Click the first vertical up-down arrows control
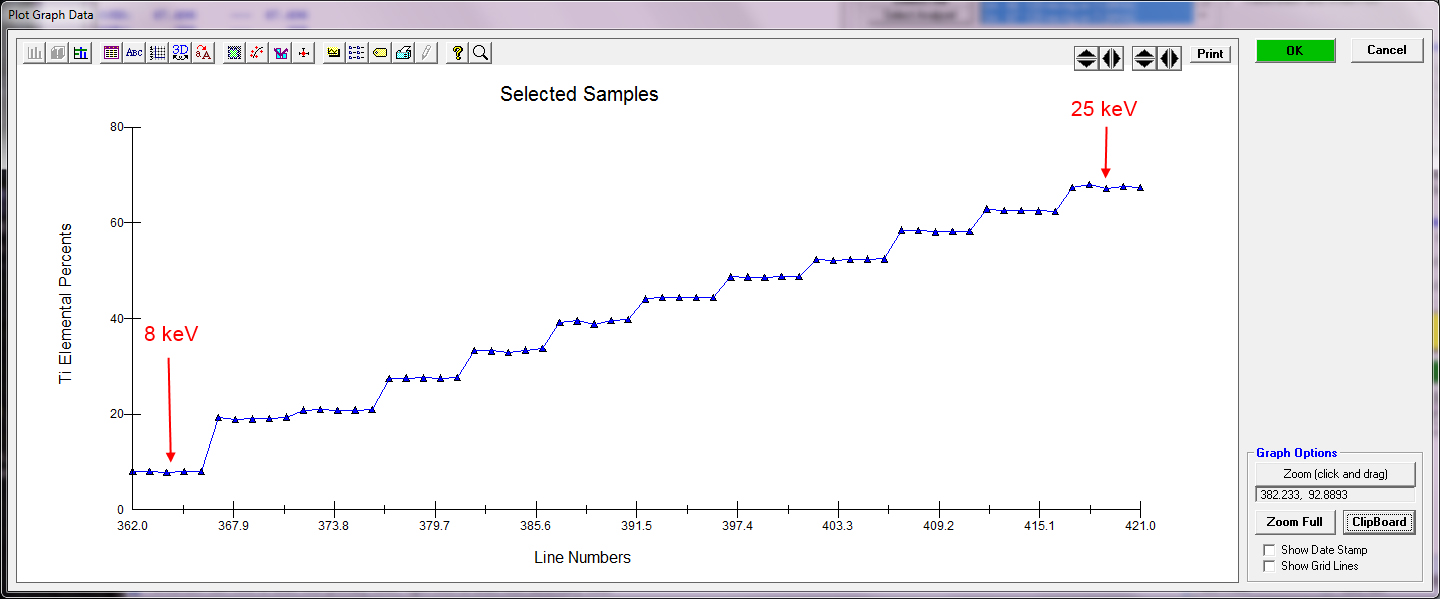The width and height of the screenshot is (1440, 600). pos(1086,58)
